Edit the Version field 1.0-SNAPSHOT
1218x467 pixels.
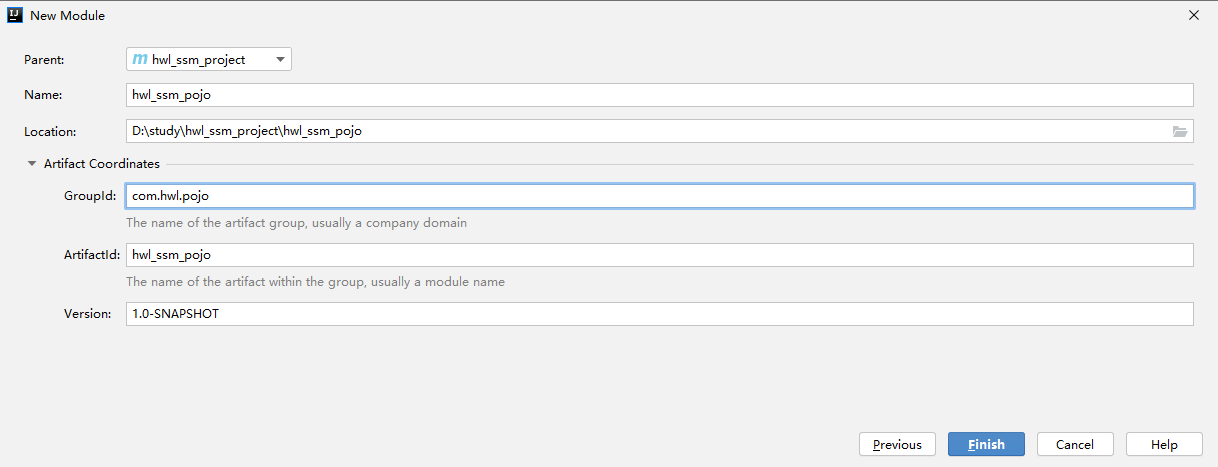(660, 314)
